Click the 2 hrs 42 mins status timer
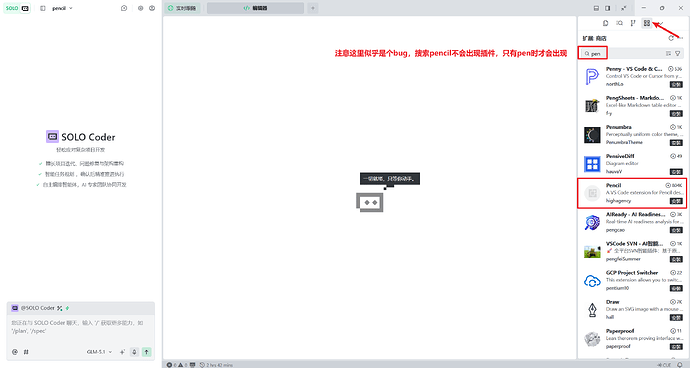 tap(216, 365)
